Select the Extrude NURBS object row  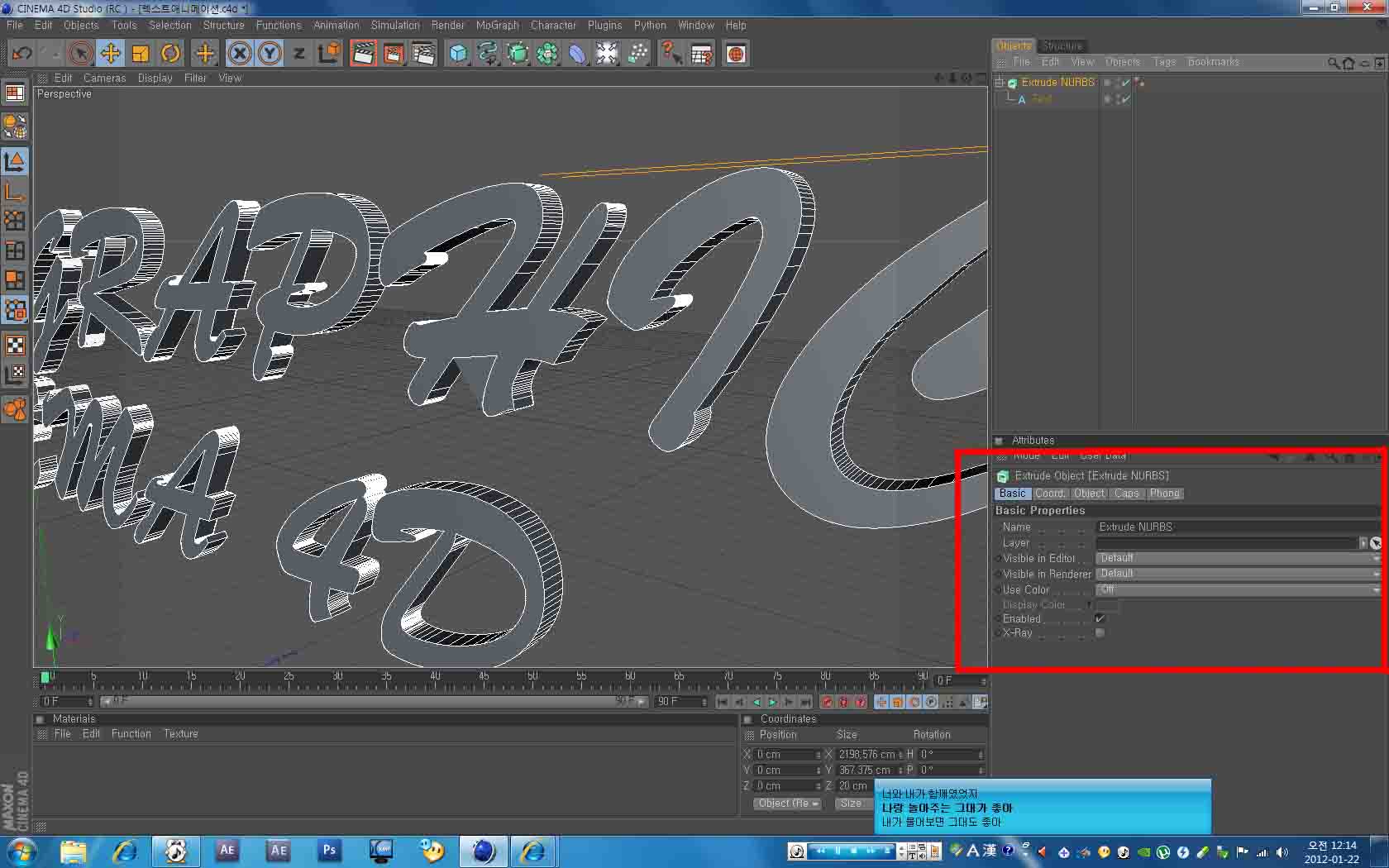[x=1057, y=83]
